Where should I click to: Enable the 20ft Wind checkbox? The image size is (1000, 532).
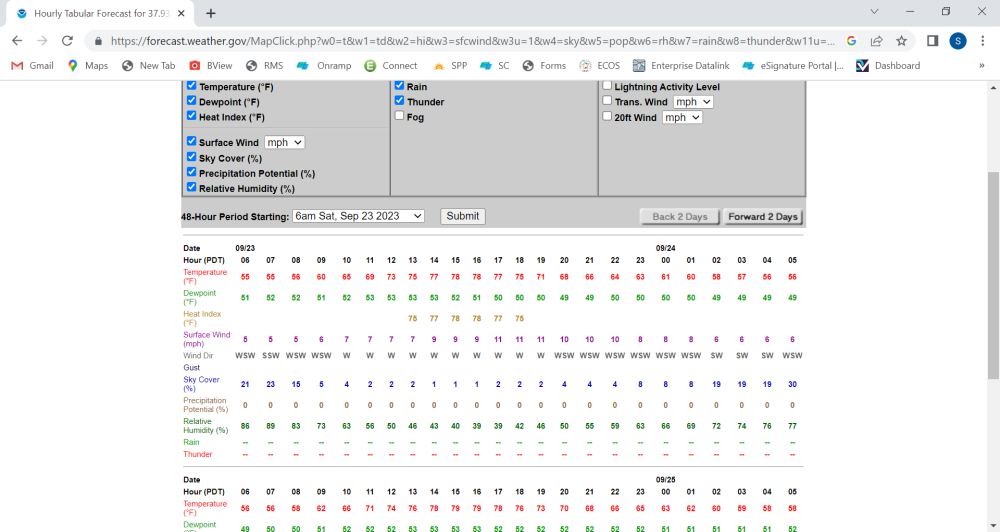coord(607,116)
